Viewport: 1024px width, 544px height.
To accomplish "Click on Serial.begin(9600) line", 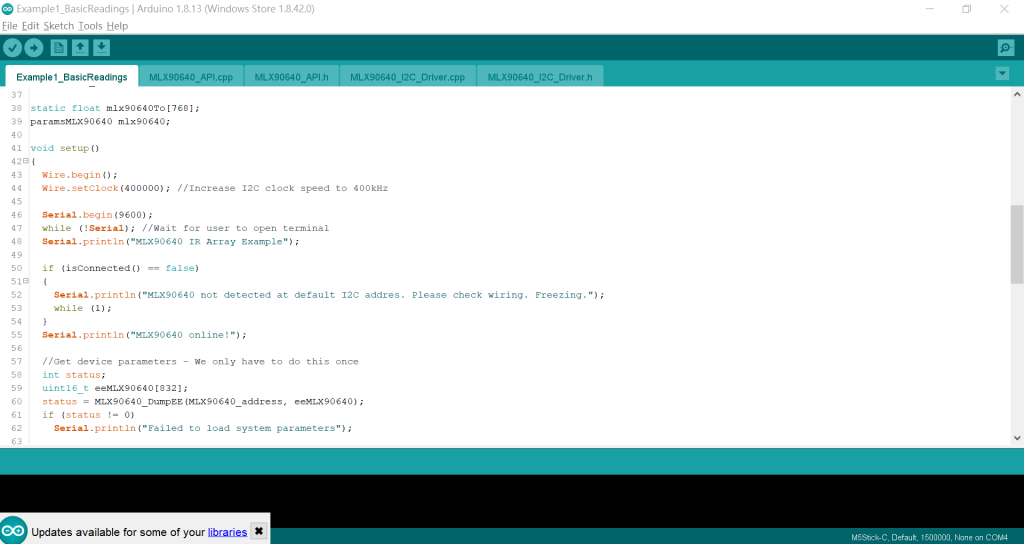I will [x=97, y=215].
